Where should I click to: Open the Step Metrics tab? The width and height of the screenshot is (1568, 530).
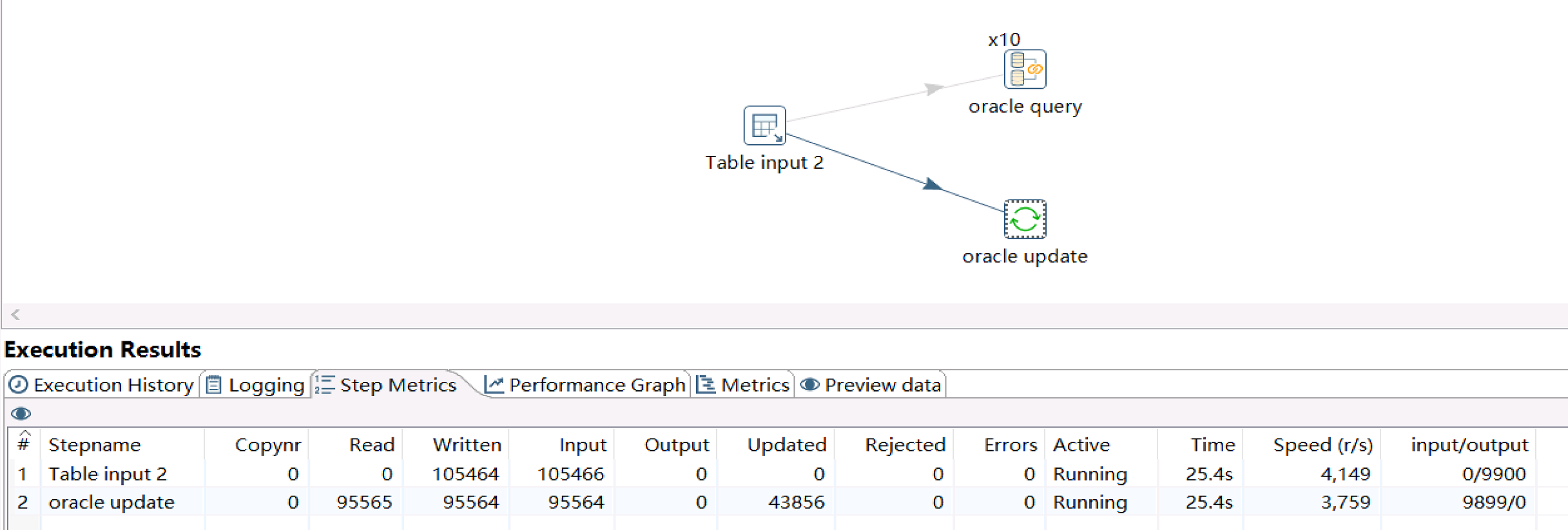(x=397, y=385)
